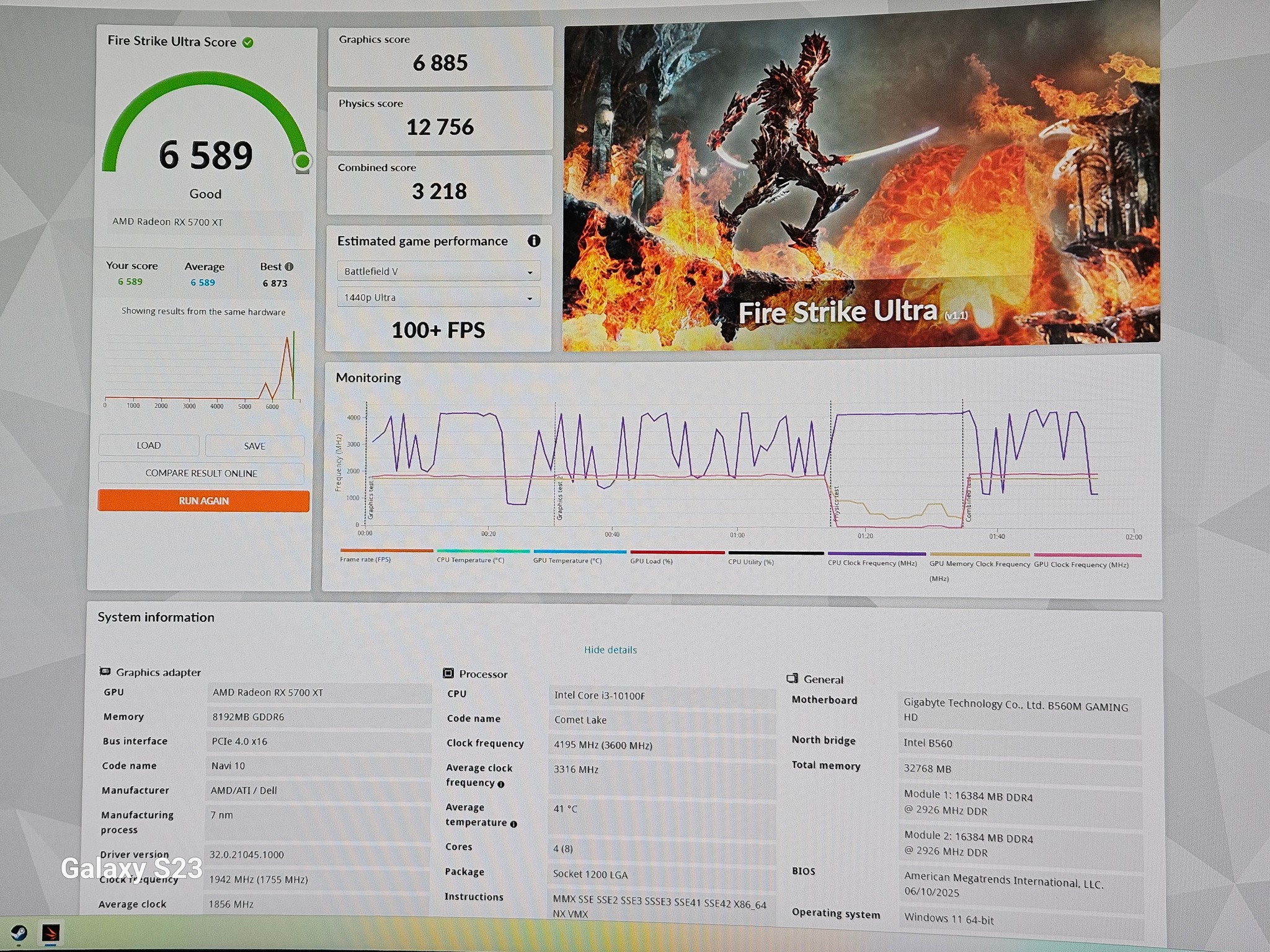Toggle the CPU Utility (%) legend swatch

coord(776,553)
